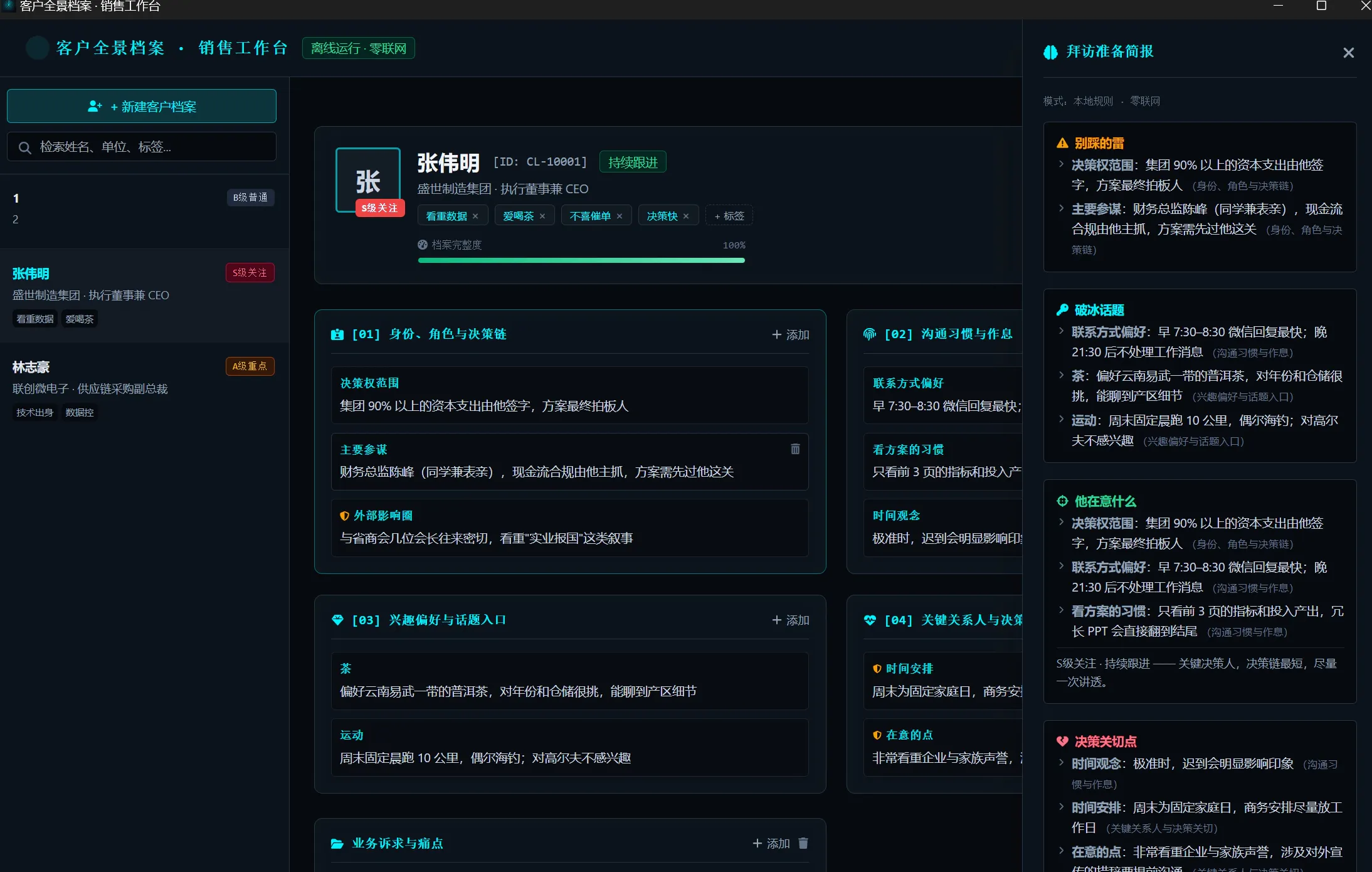This screenshot has height=872, width=1372.
Task: Open the 联系方式偏好 card in section 02
Action: [x=943, y=395]
